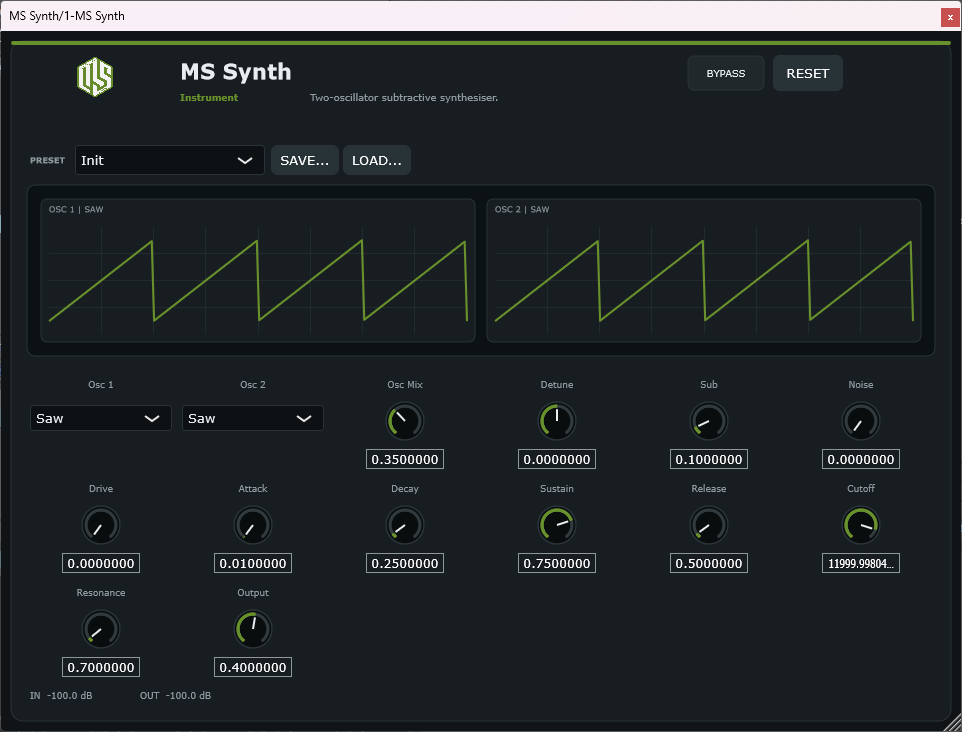Click the Attack knob
The image size is (962, 732).
click(253, 525)
